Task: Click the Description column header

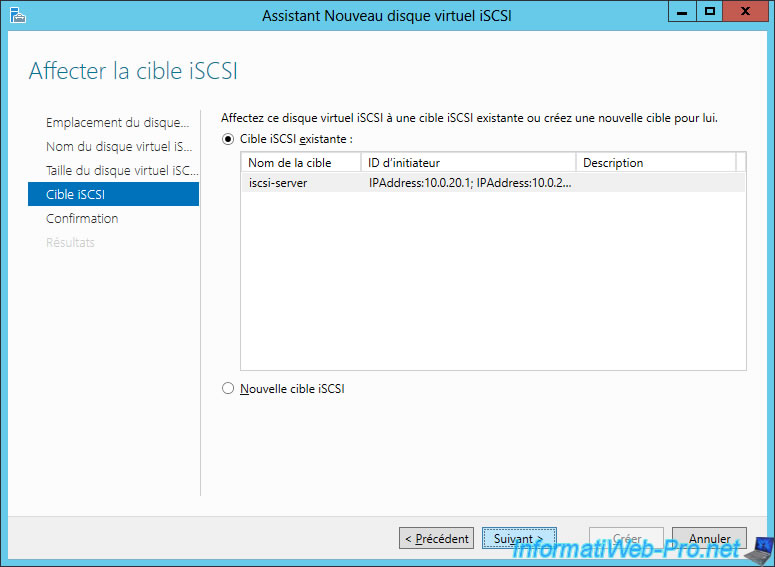Action: coord(656,163)
